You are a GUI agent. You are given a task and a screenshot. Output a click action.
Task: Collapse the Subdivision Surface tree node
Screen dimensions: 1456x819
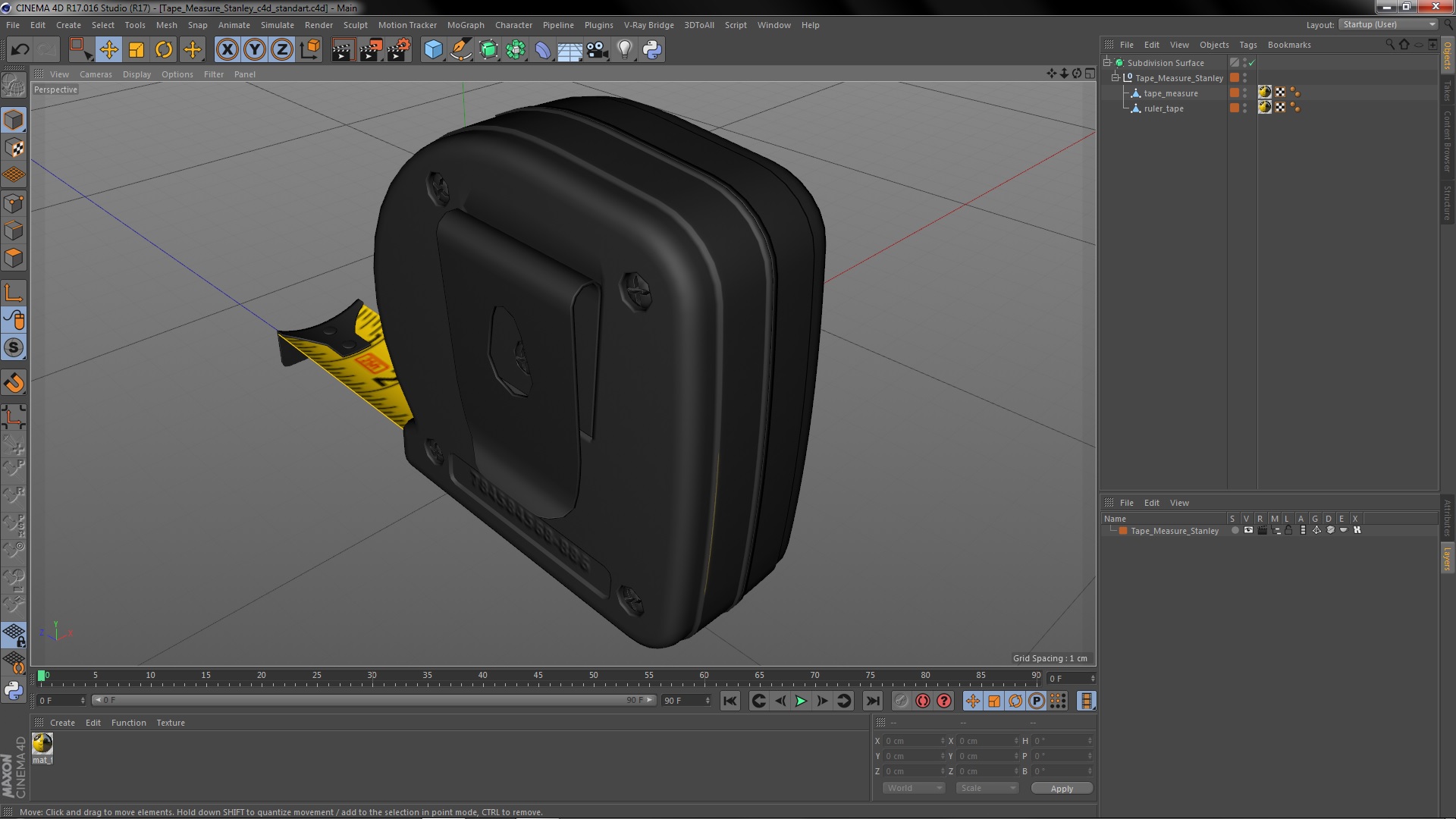coord(1108,63)
